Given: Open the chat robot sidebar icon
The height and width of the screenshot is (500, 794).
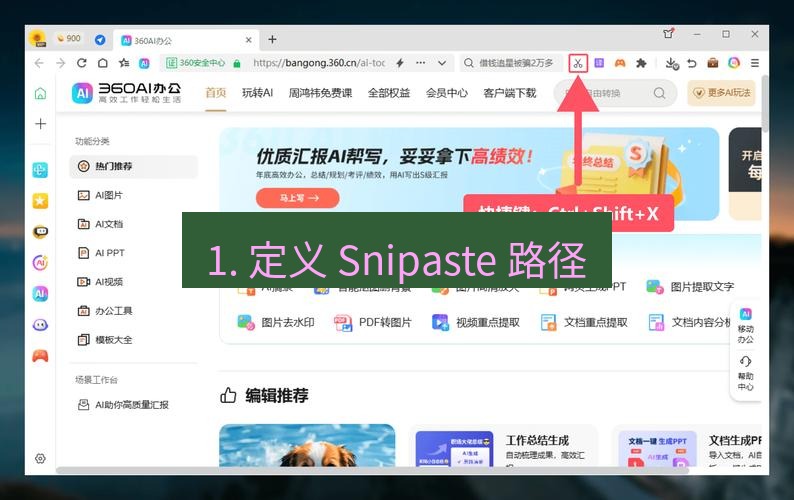Looking at the screenshot, I should [x=41, y=232].
